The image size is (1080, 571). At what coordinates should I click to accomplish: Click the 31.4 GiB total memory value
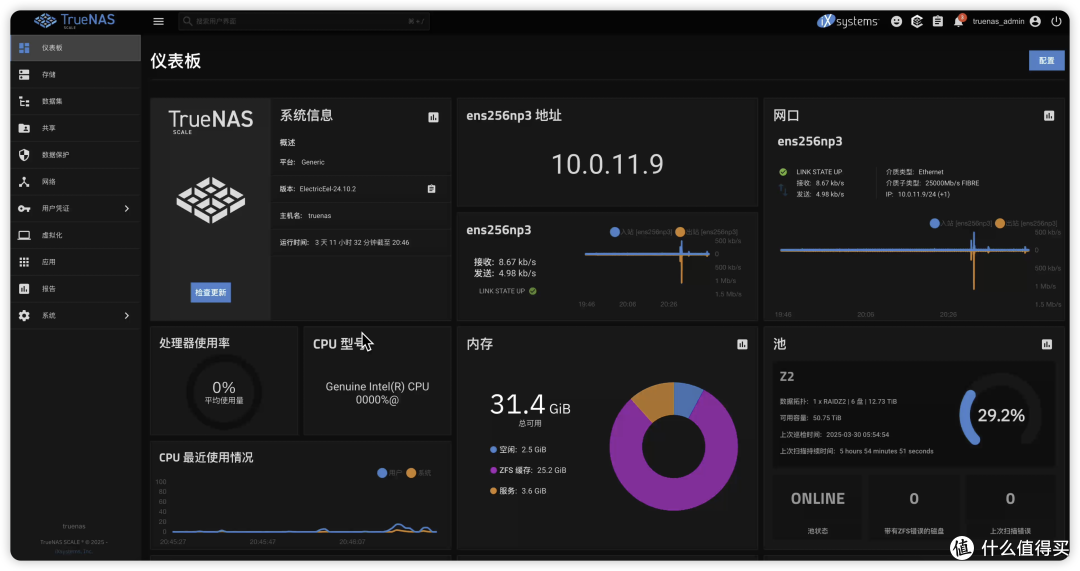530,404
